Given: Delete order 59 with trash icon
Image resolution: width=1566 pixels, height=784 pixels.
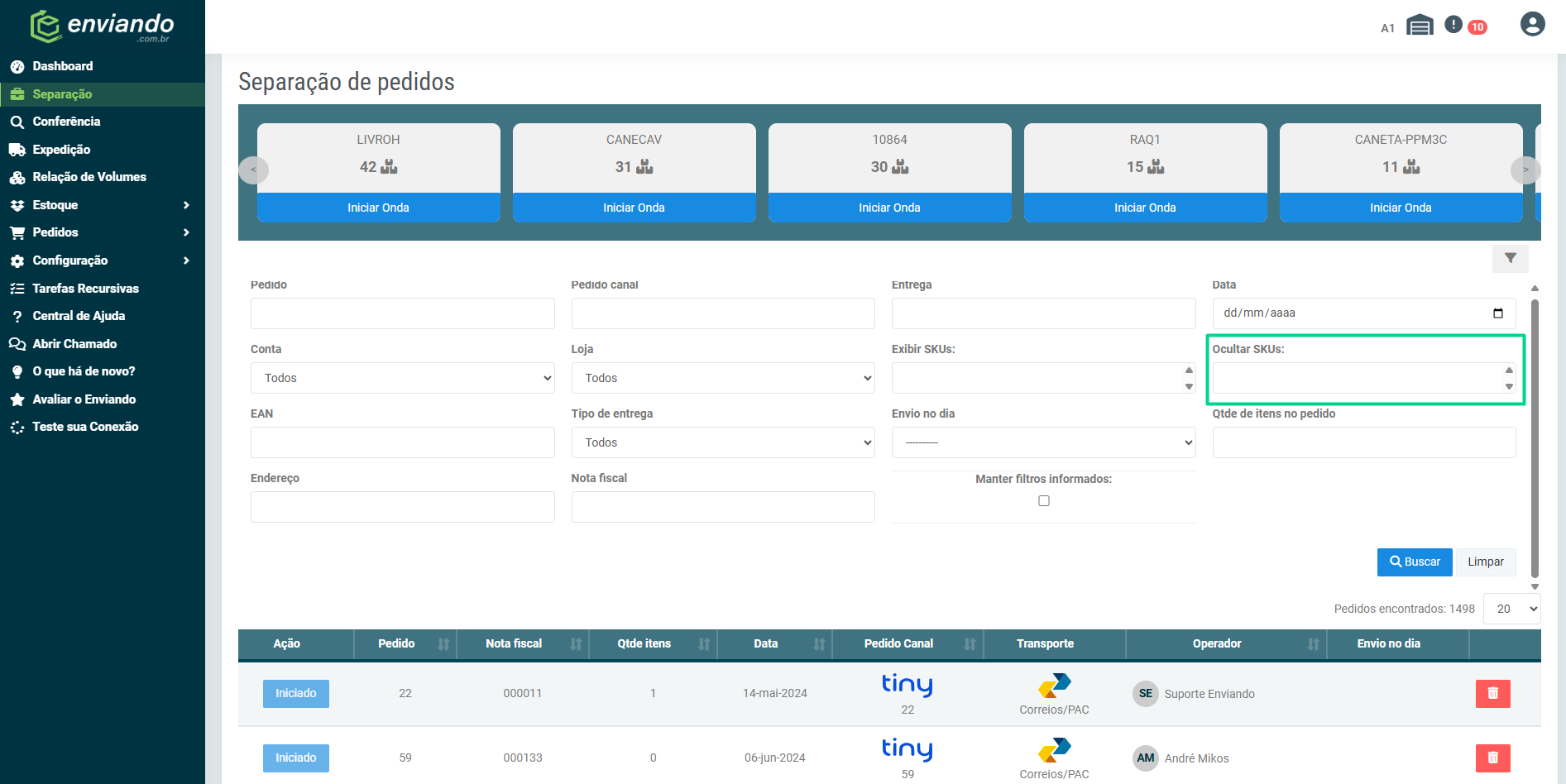Looking at the screenshot, I should [1493, 758].
